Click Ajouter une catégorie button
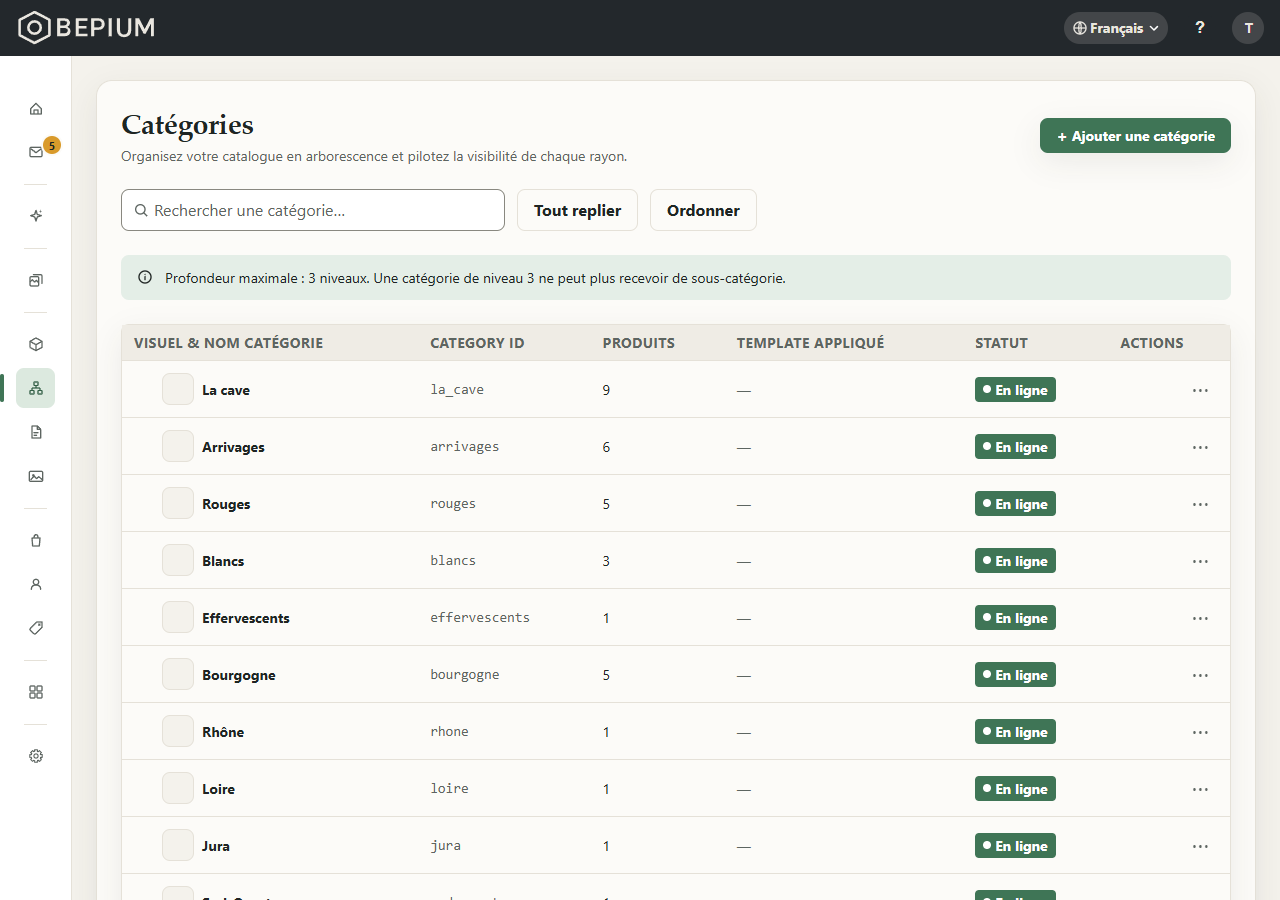The height and width of the screenshot is (900, 1280). tap(1135, 136)
